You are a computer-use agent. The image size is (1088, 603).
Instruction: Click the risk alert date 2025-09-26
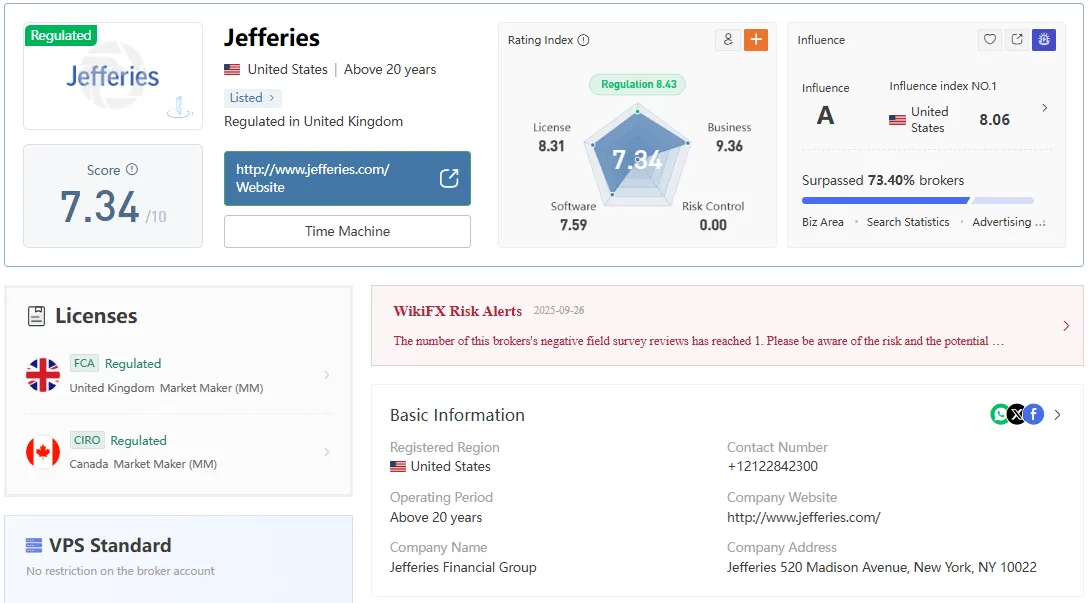[x=559, y=310]
